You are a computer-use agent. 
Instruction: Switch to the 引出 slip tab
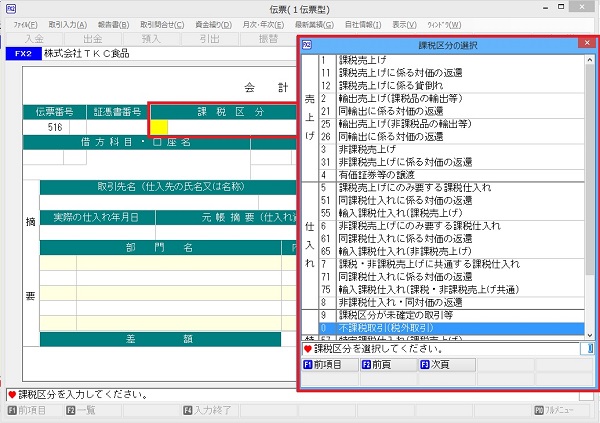point(210,39)
